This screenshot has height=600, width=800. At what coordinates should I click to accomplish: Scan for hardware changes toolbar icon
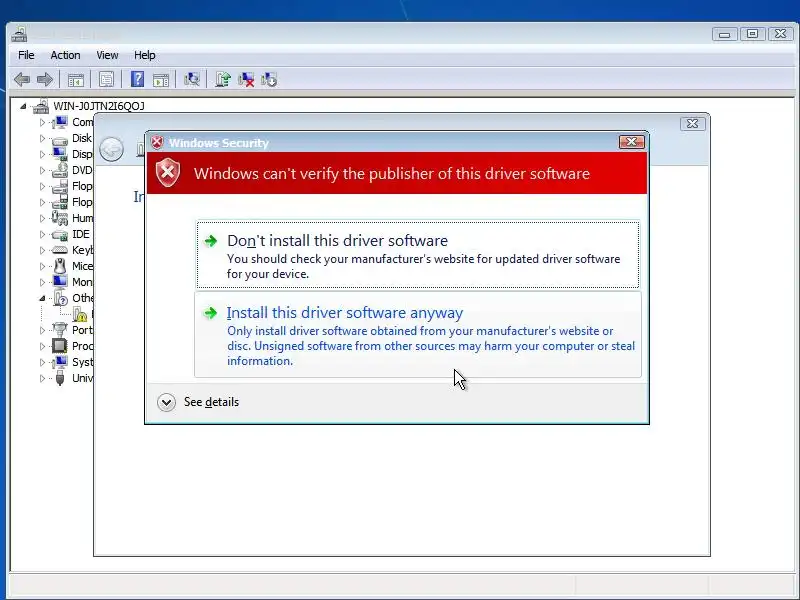[192, 80]
